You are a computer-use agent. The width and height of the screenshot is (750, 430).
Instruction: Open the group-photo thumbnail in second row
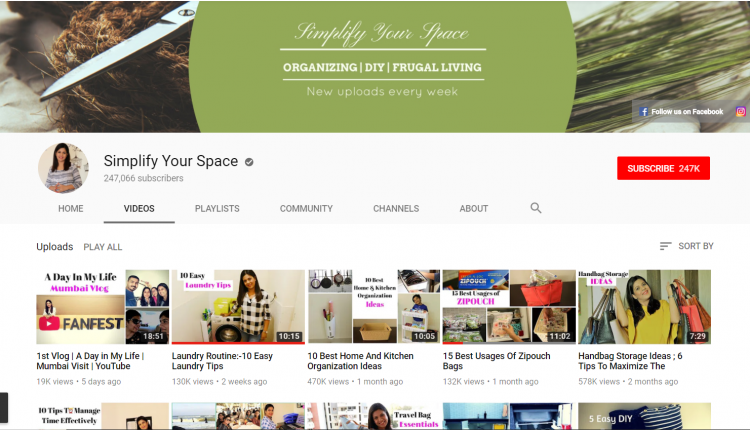(238, 416)
